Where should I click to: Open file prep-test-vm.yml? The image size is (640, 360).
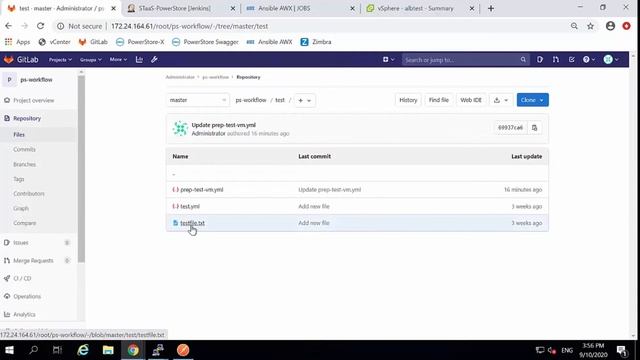click(x=202, y=190)
